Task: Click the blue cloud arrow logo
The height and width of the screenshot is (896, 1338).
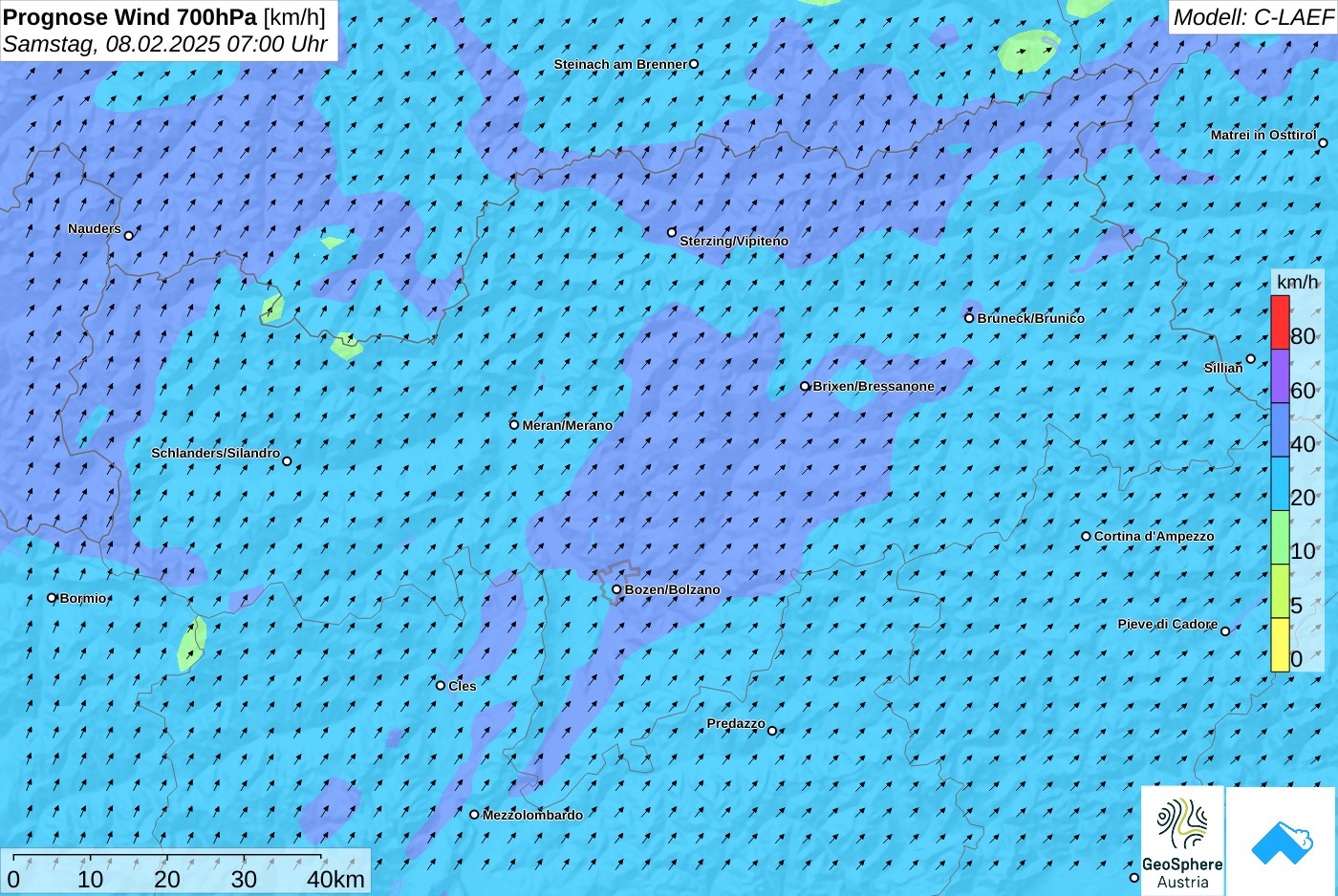Action: tap(1282, 842)
